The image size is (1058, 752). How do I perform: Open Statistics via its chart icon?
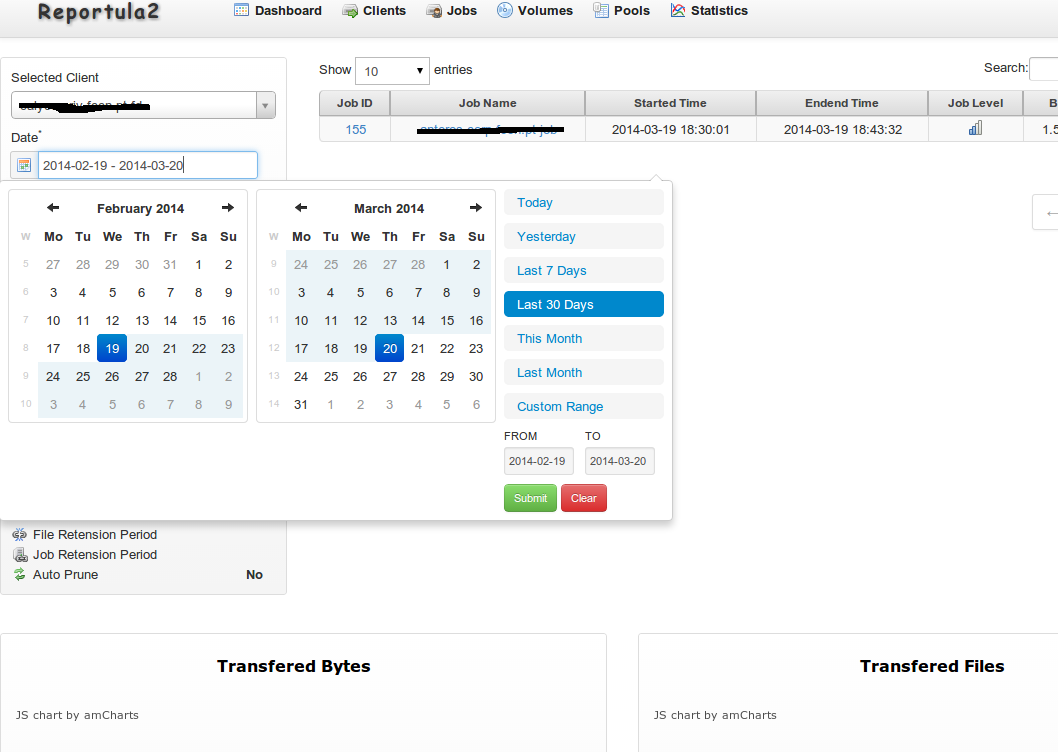(x=676, y=10)
